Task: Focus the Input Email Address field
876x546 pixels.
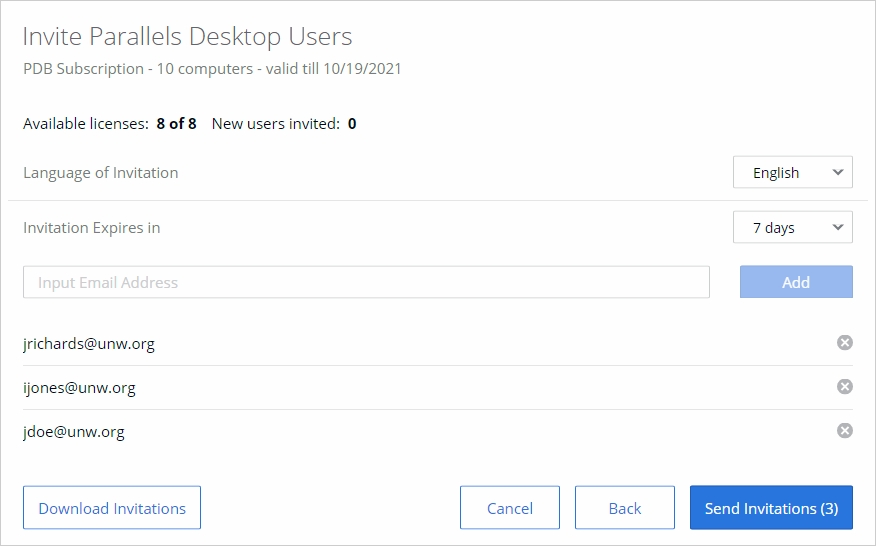Action: click(x=366, y=282)
